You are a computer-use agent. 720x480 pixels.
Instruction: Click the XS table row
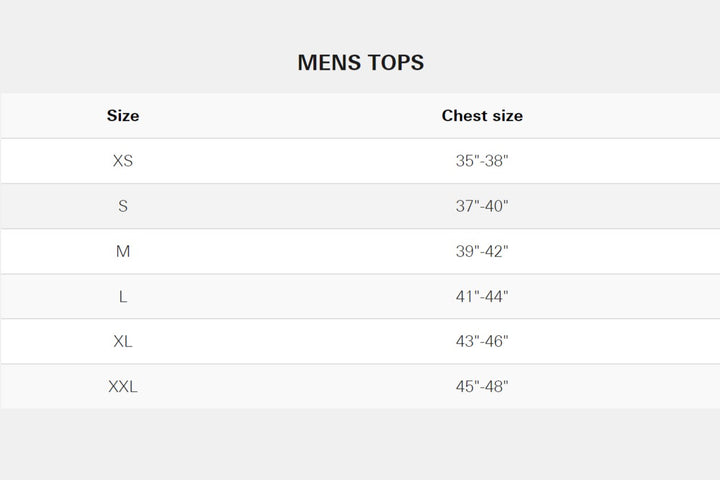[x=300, y=161]
